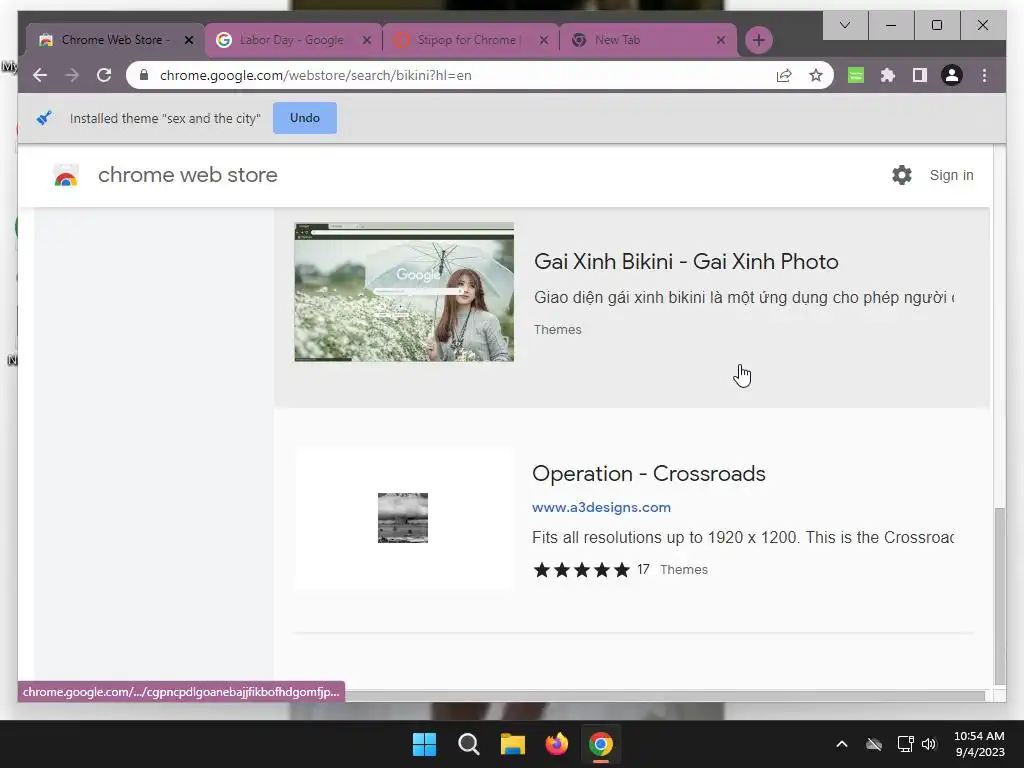Open Windows taskbar Search

[x=468, y=744]
